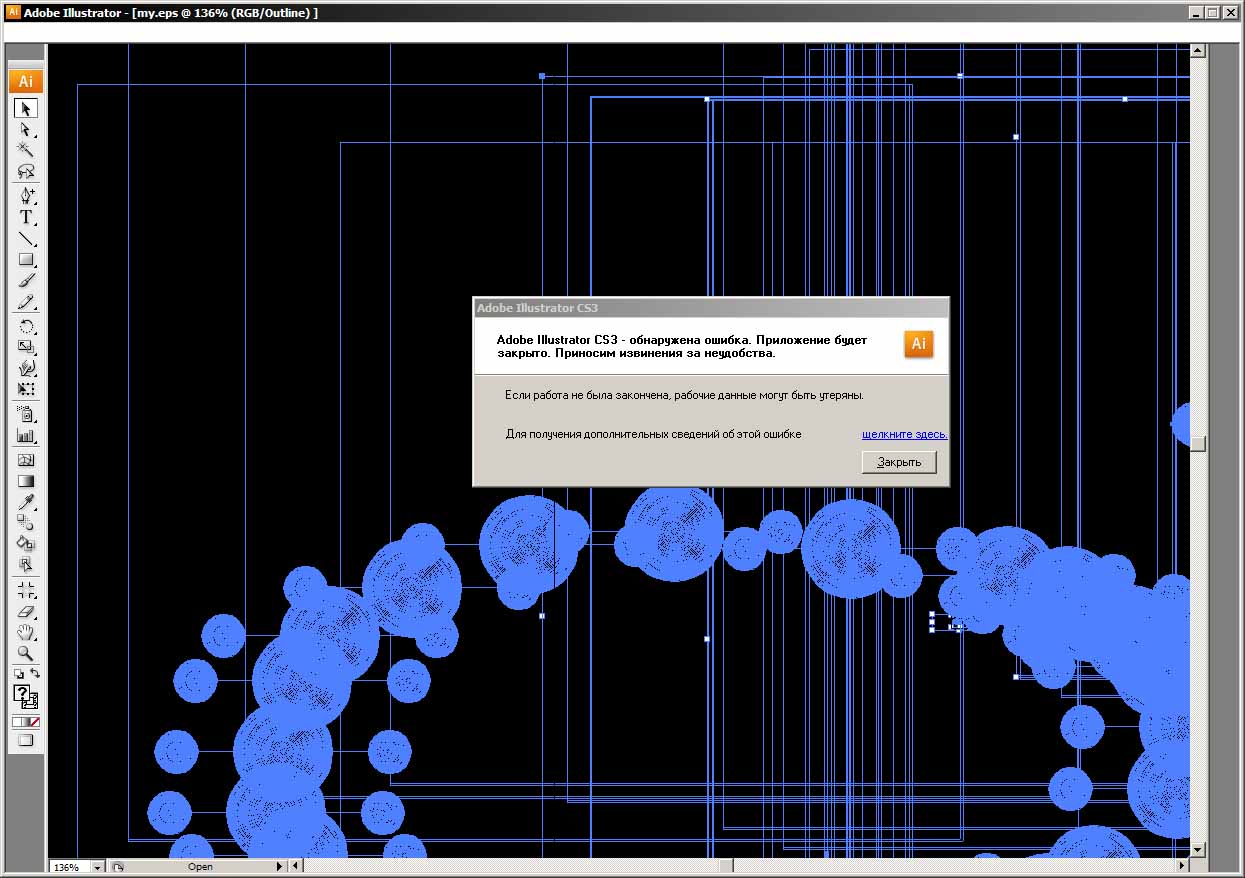The width and height of the screenshot is (1245, 878).
Task: Select the Blend tool
Action: tap(26, 523)
